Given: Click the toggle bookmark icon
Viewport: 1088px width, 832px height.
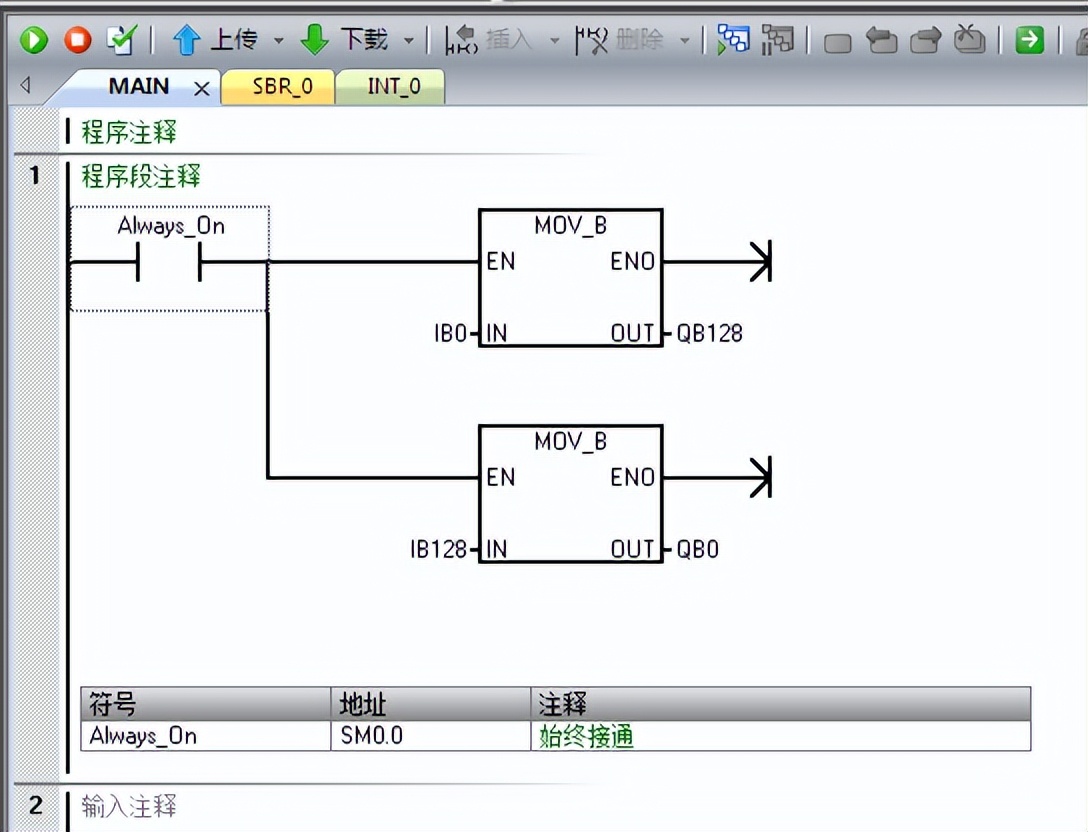Looking at the screenshot, I should [x=837, y=43].
